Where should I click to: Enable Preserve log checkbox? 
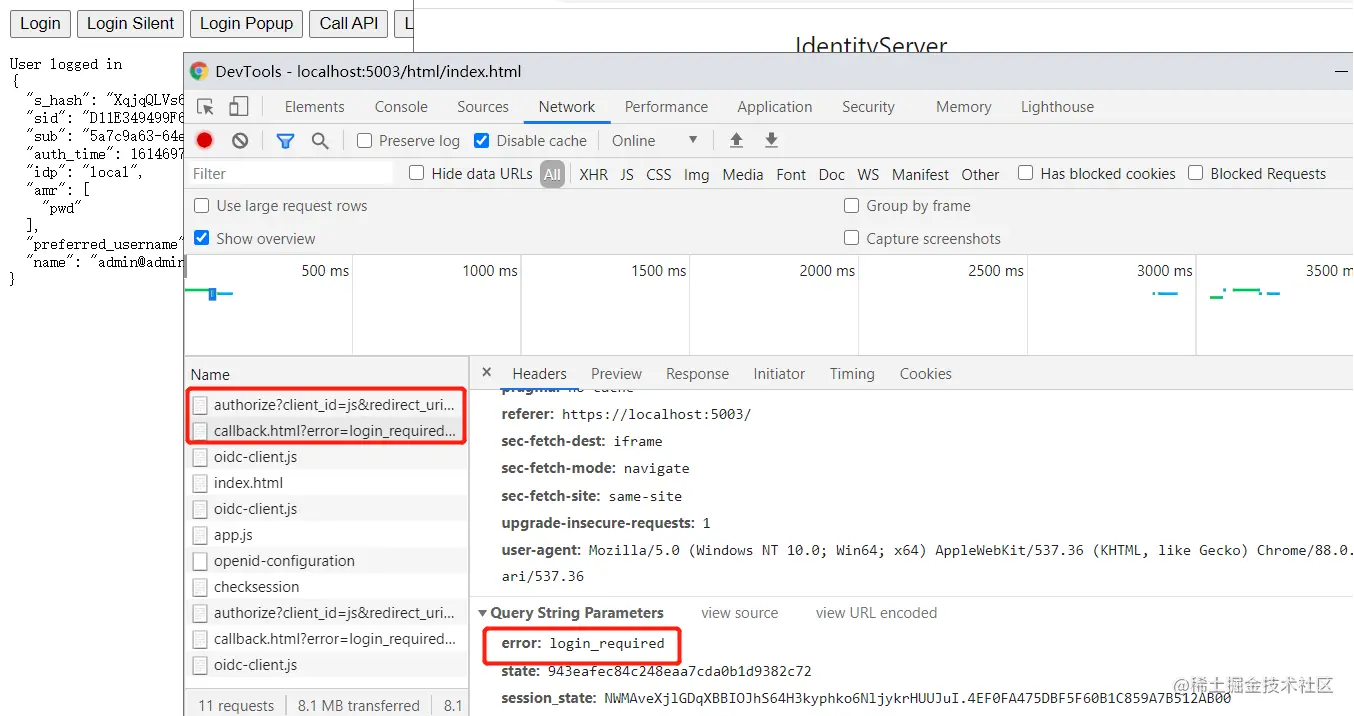365,141
